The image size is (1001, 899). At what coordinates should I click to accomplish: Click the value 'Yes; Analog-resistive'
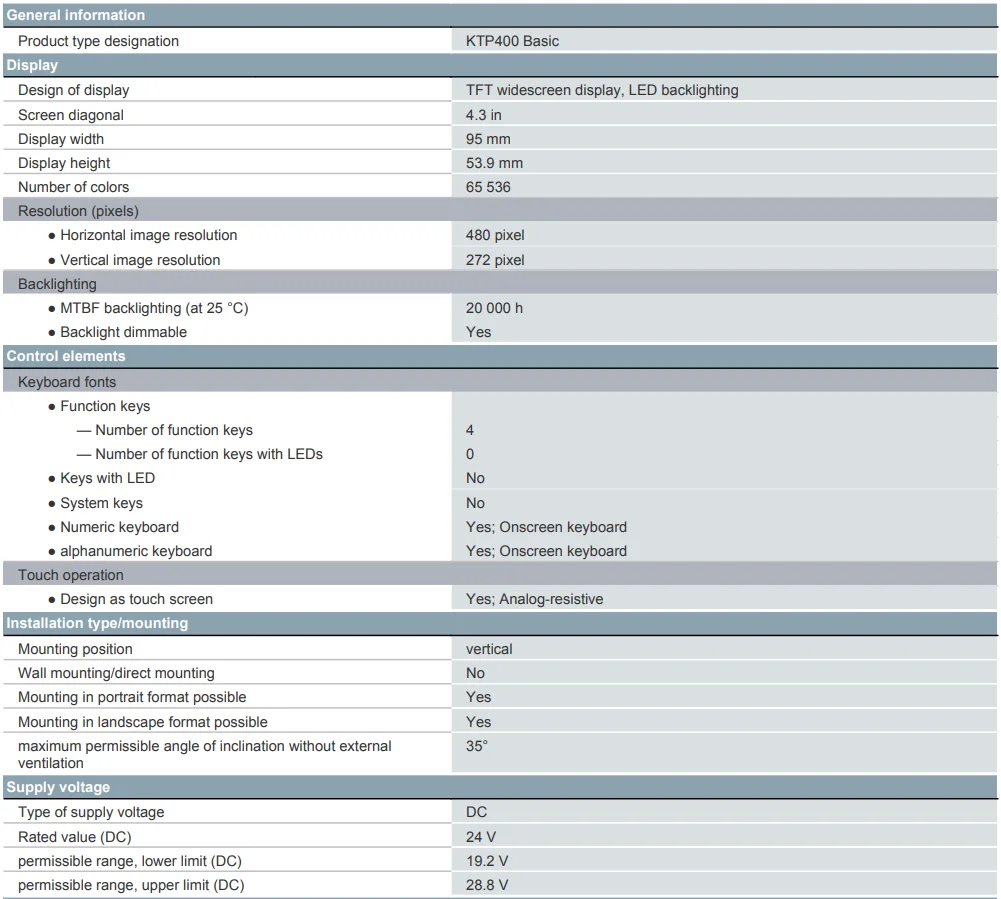(534, 599)
